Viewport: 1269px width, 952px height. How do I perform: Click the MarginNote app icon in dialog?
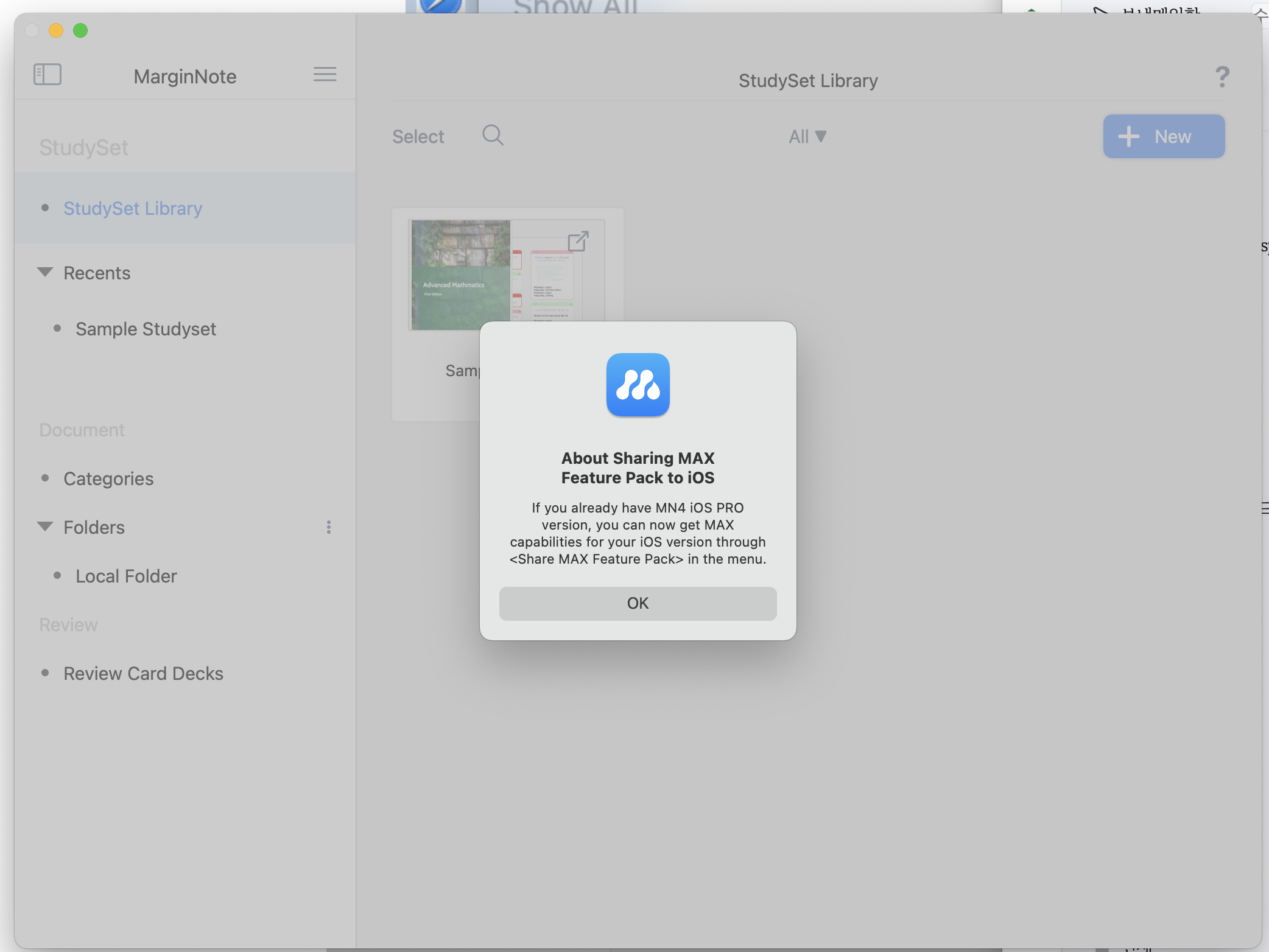[x=638, y=385]
